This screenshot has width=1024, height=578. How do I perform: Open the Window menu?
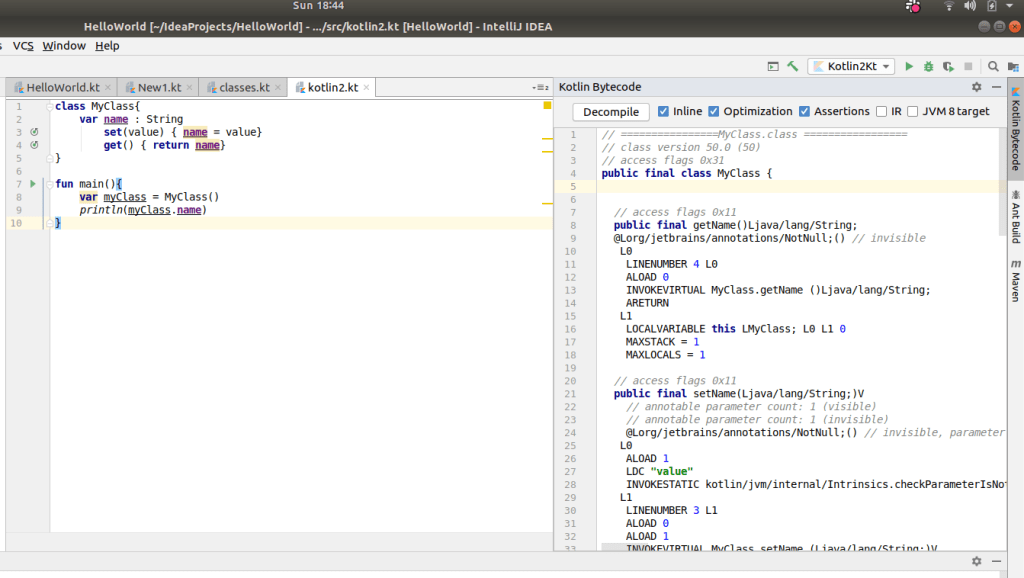(64, 45)
